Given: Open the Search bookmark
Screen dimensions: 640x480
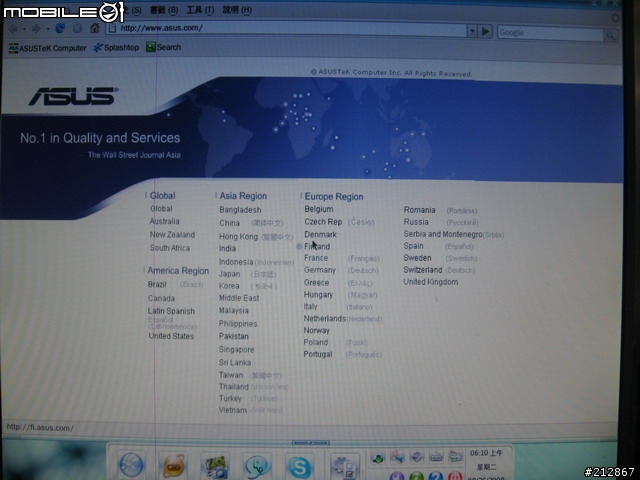Looking at the screenshot, I should click(x=163, y=47).
